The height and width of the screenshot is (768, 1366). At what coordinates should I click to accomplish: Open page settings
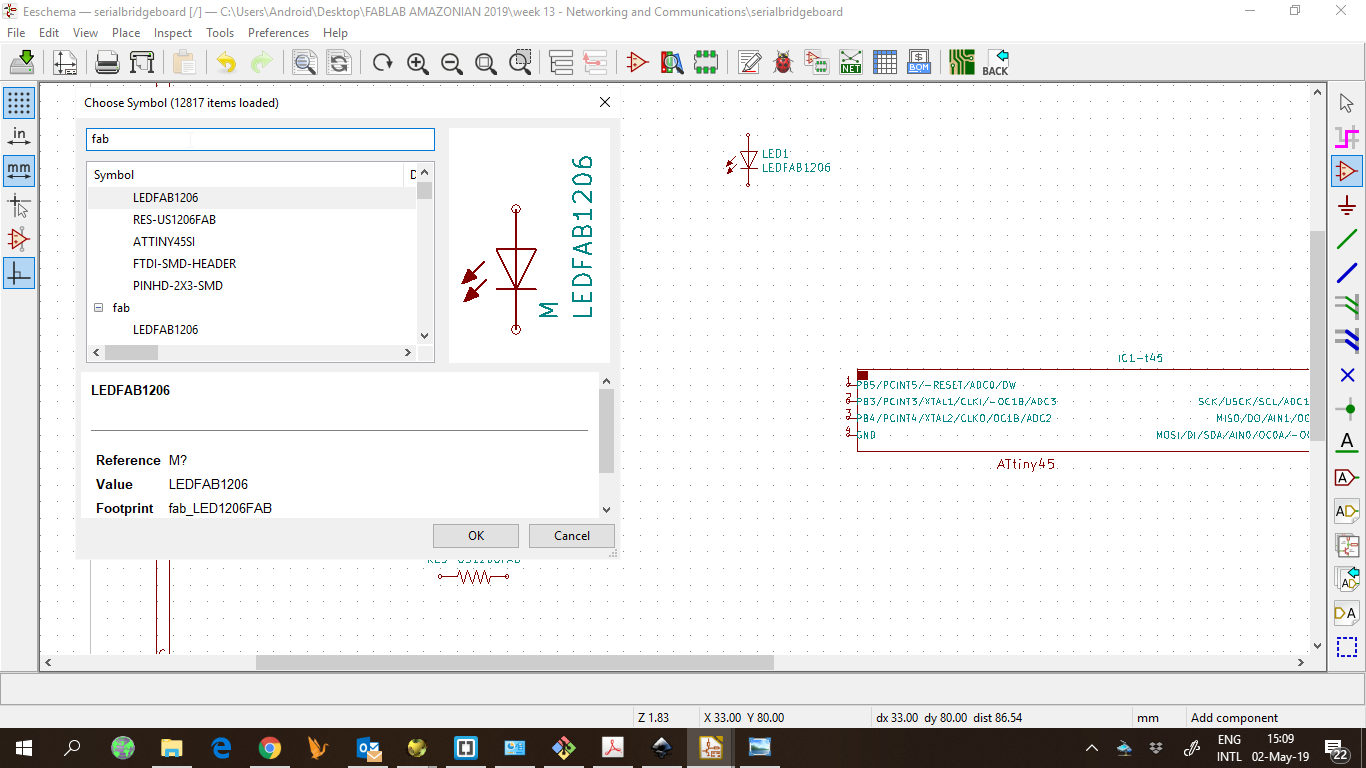65,63
